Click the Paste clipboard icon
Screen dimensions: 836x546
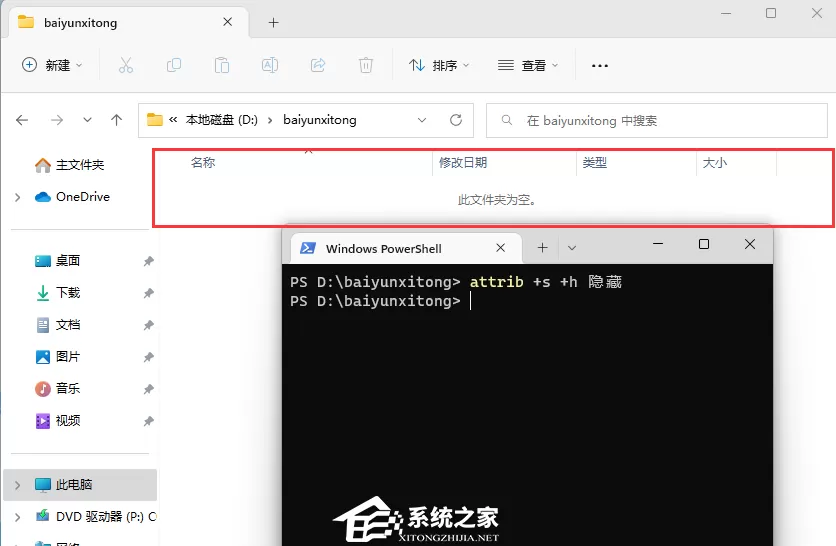tap(222, 66)
